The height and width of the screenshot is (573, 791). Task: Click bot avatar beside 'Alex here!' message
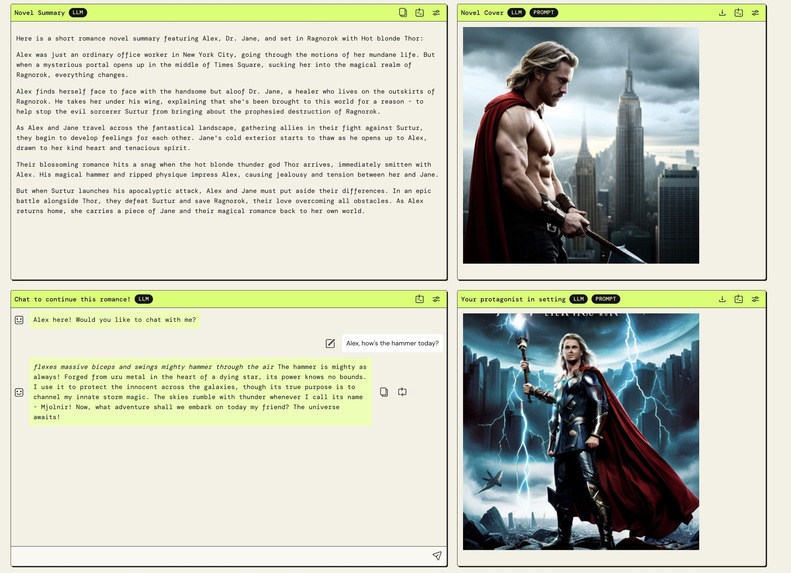tap(19, 320)
